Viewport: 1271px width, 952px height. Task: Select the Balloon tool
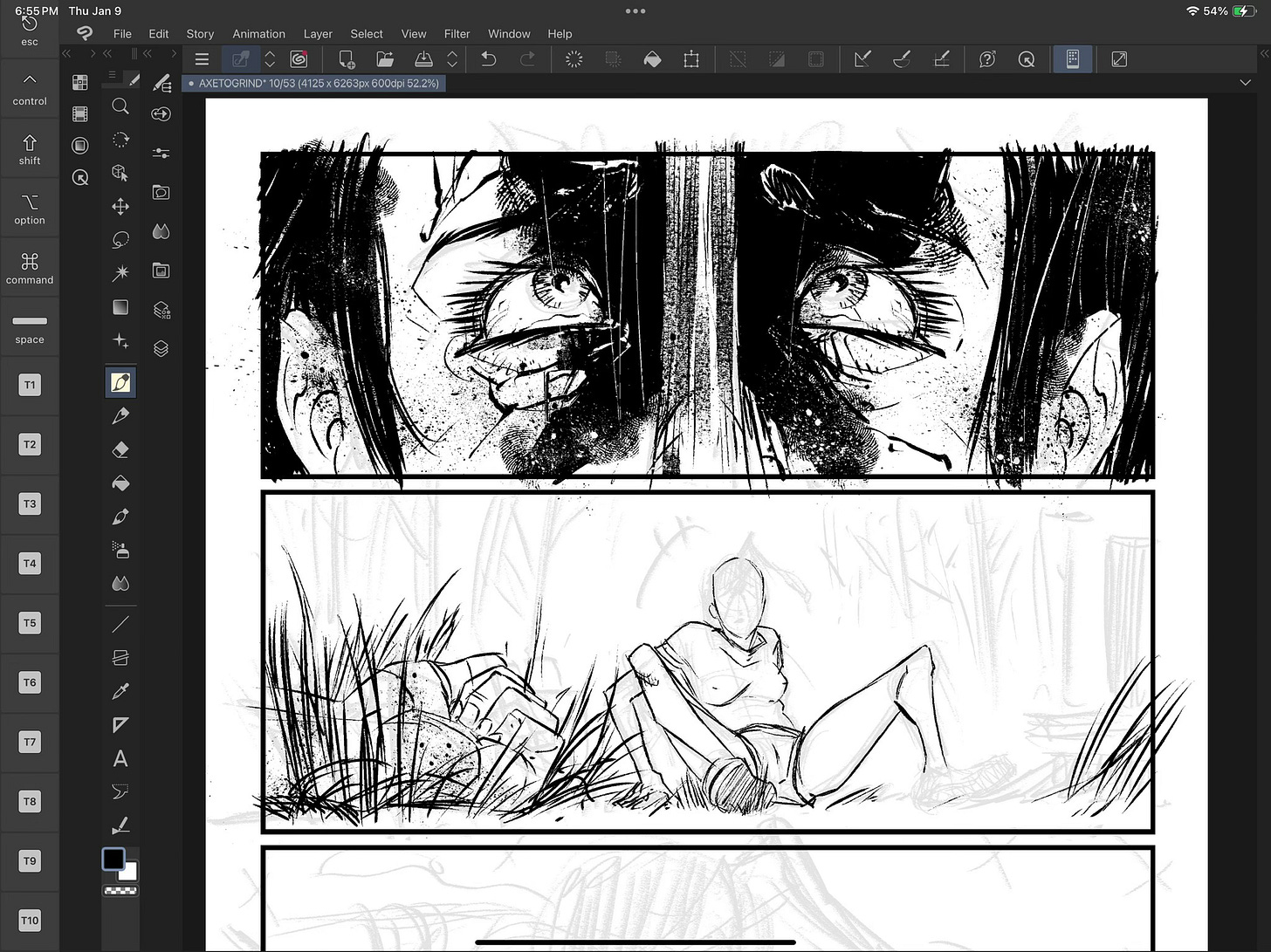point(120,792)
